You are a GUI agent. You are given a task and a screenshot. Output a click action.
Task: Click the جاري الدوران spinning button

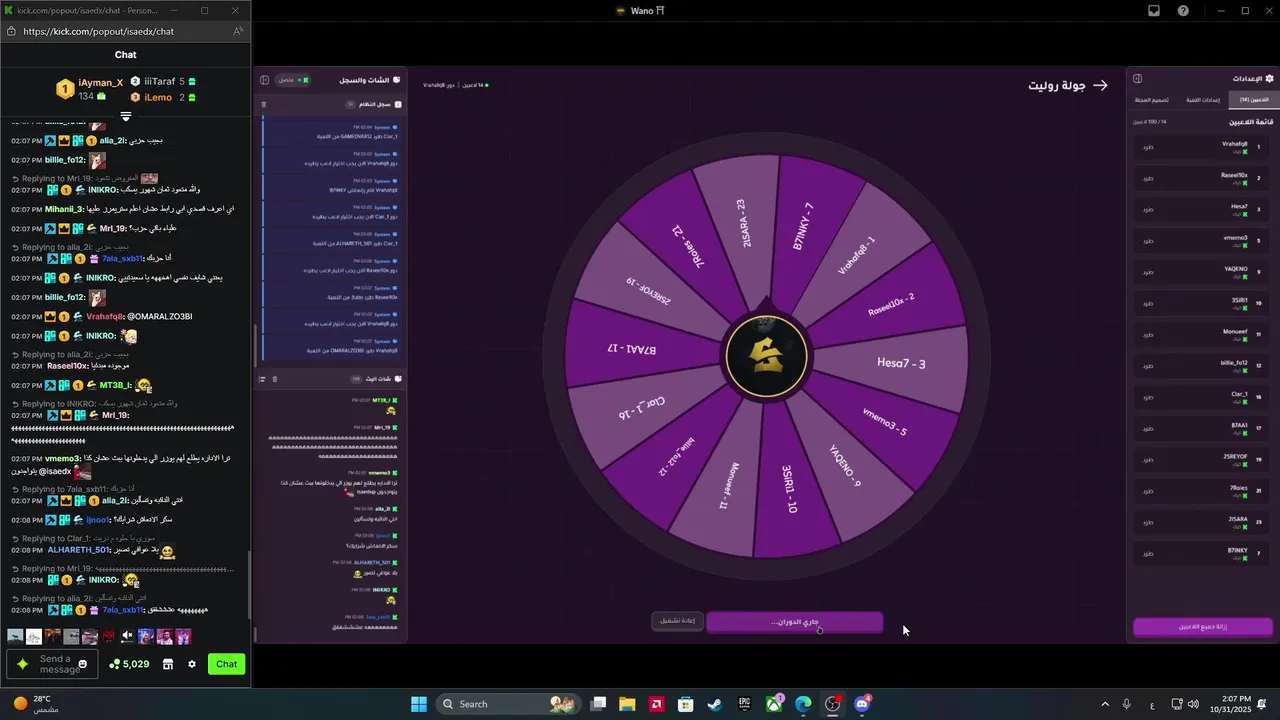[795, 622]
